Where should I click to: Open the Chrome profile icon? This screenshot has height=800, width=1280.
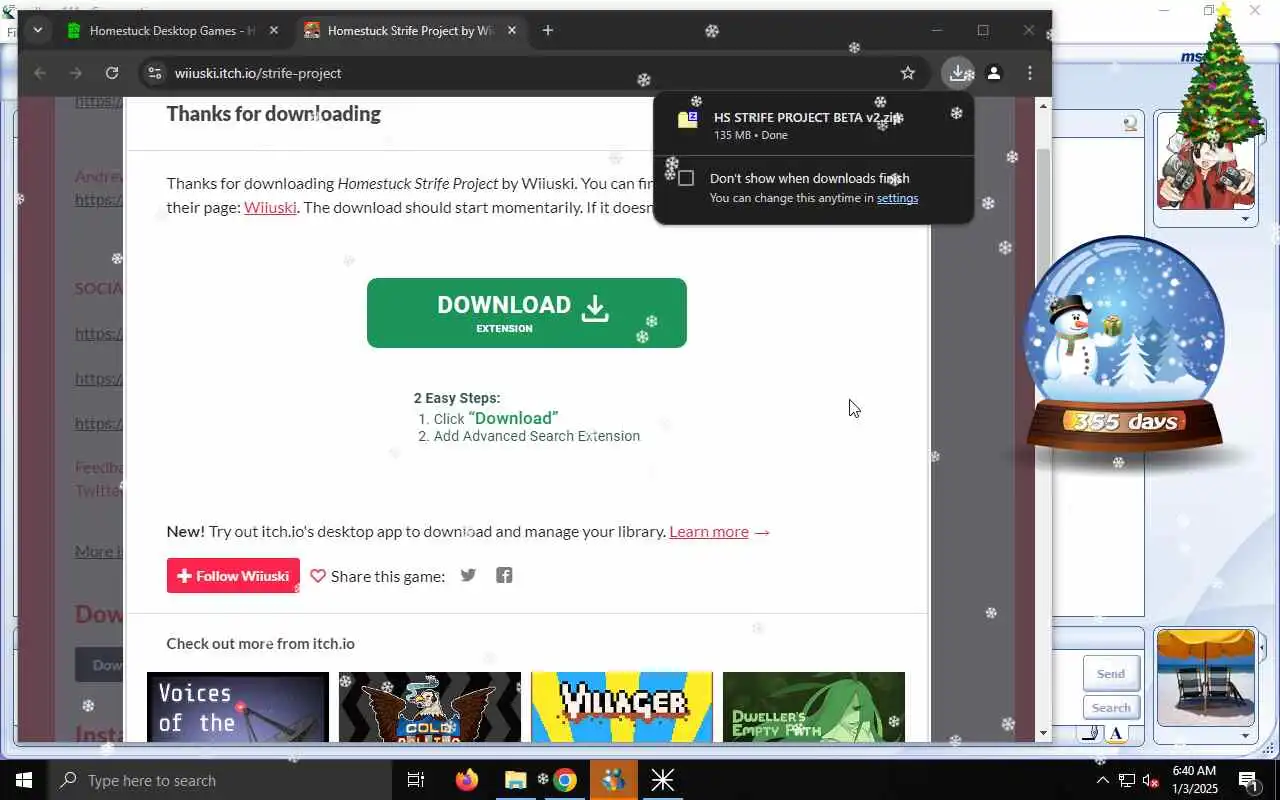(994, 73)
